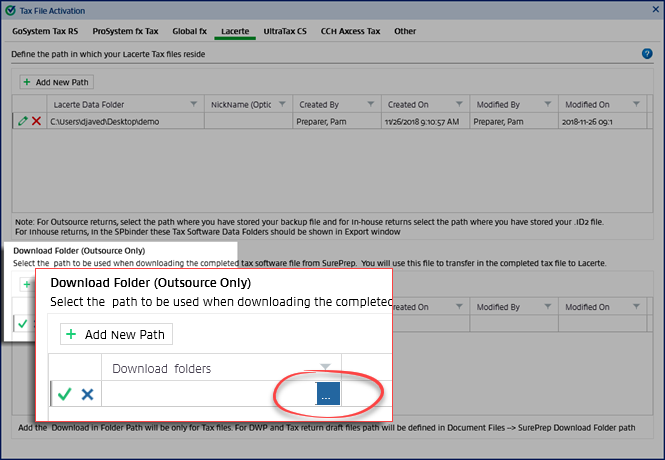Switch to the GoSystem Tax RS tab
The width and height of the screenshot is (665, 460).
click(46, 31)
